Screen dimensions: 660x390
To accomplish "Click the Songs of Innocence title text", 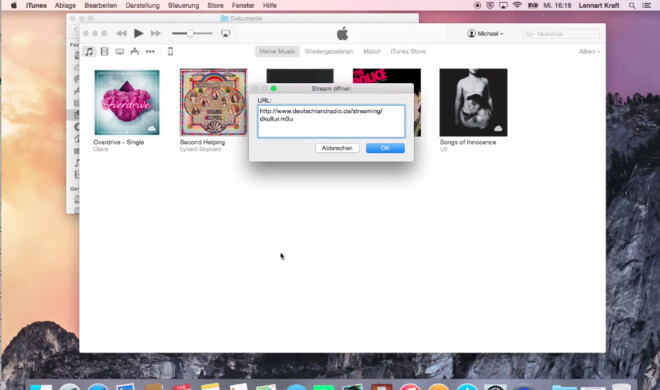I will point(468,142).
